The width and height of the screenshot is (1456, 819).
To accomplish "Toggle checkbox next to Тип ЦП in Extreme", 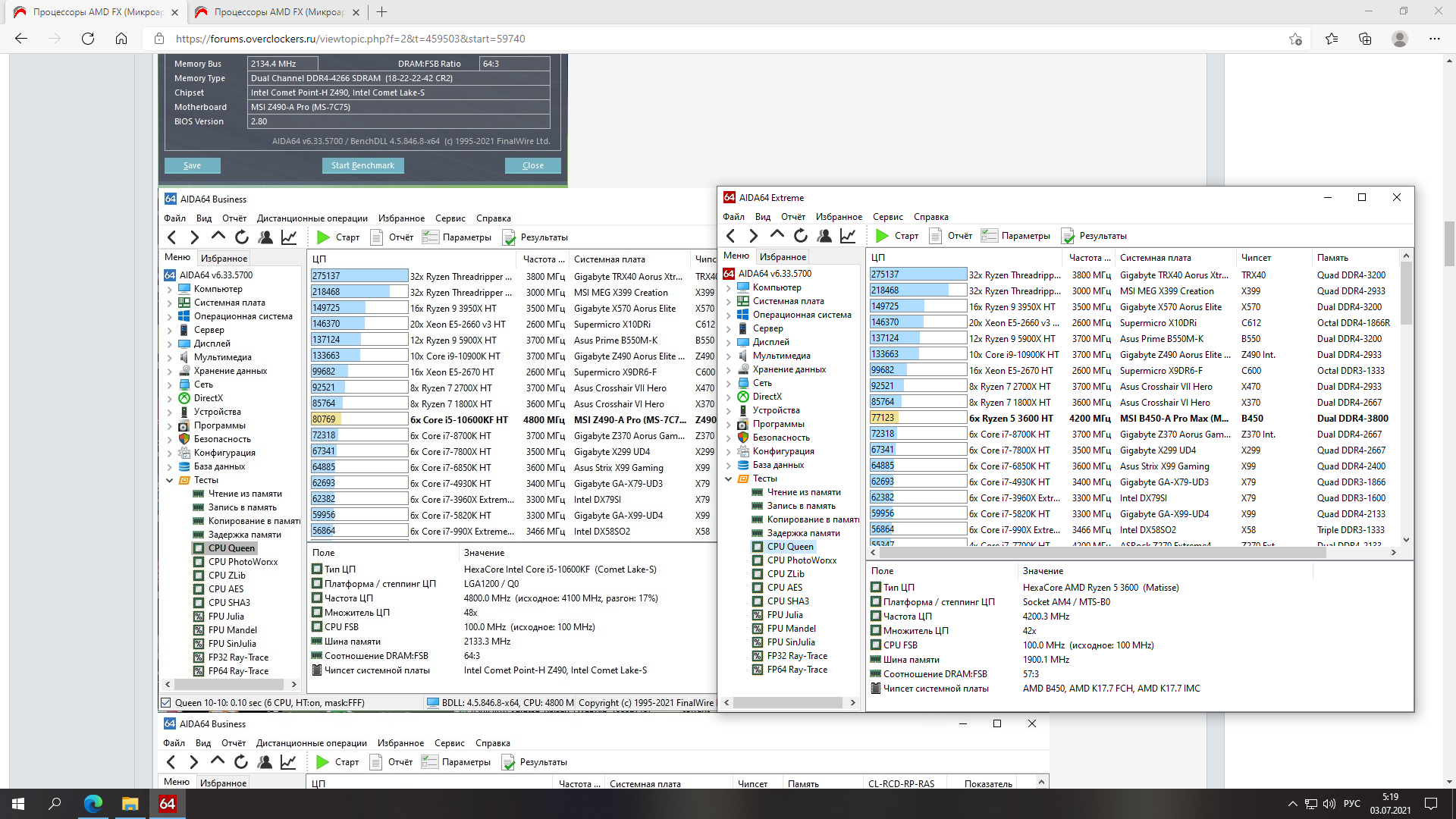I will (x=876, y=588).
